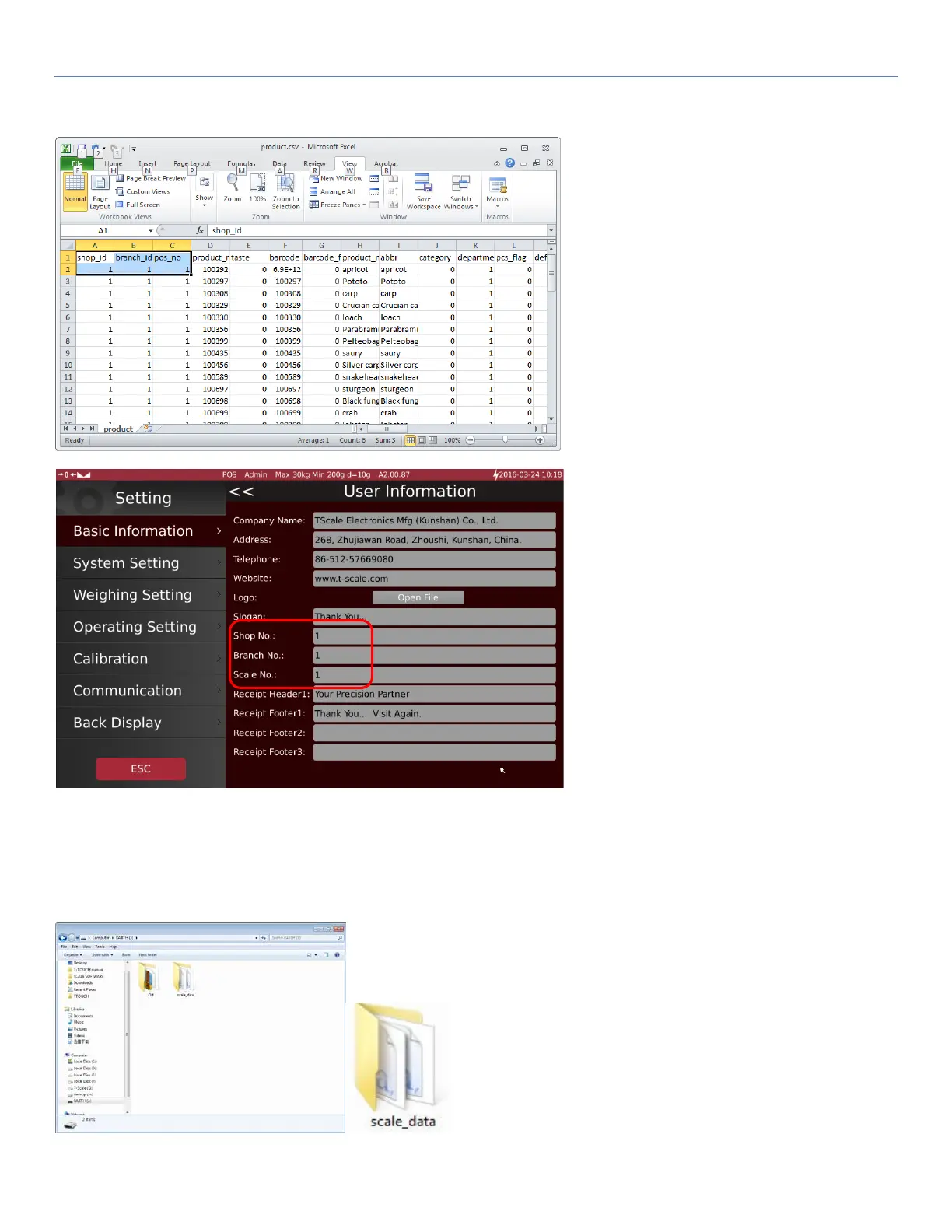Set zoom to 100% in Excel ribbon
This screenshot has width=952, height=1232.
(x=257, y=187)
